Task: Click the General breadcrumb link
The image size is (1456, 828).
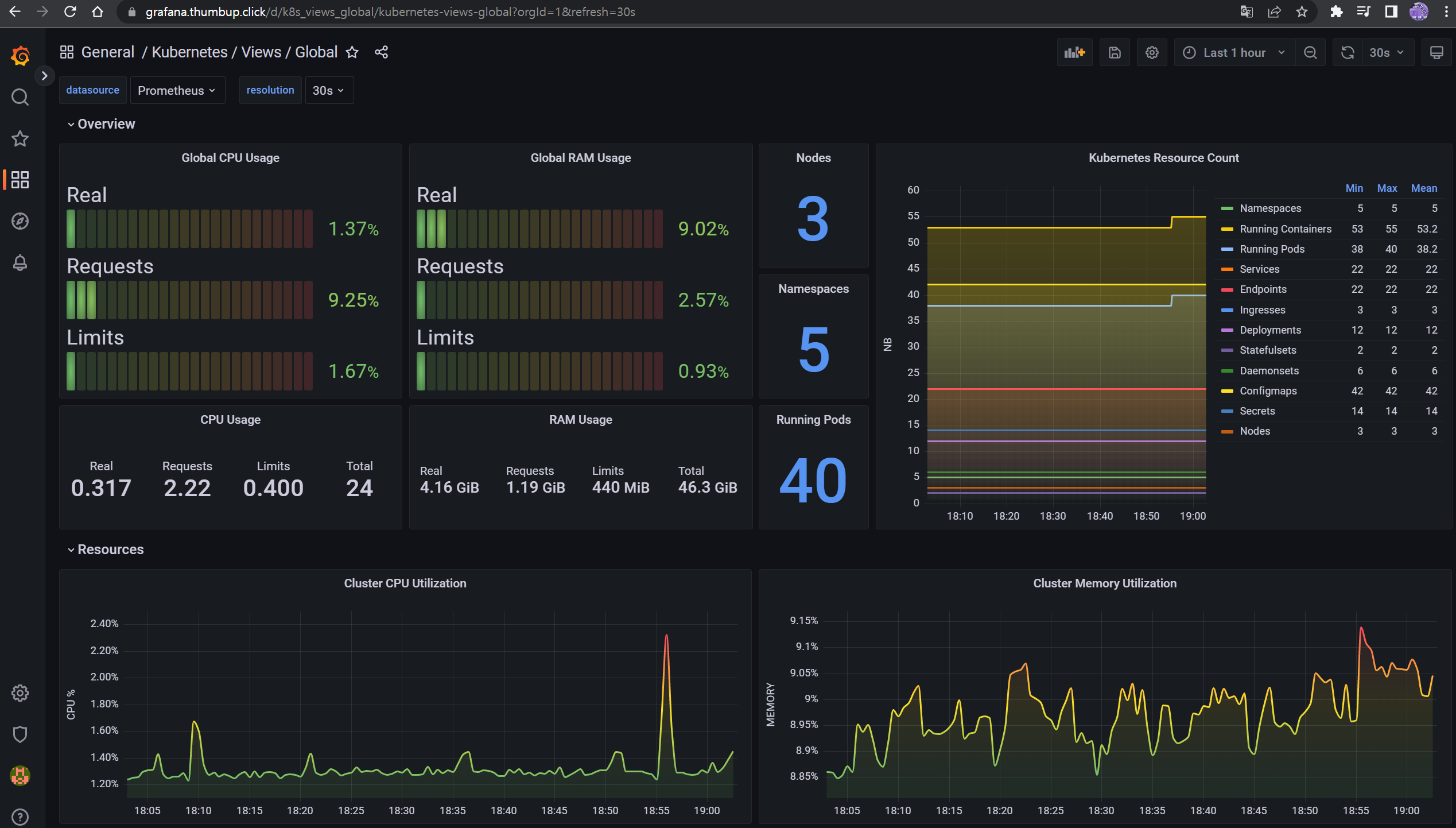Action: (107, 52)
